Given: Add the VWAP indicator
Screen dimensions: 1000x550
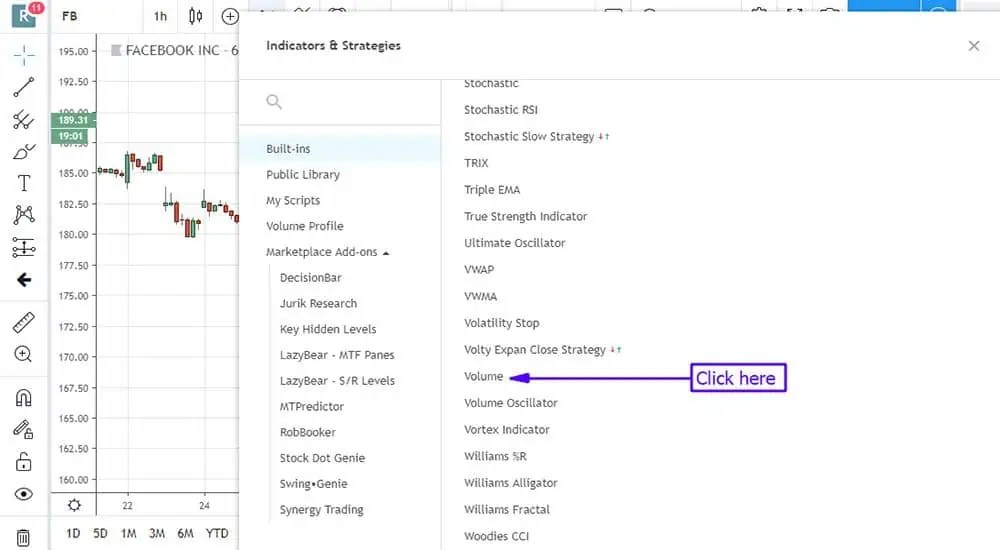Looking at the screenshot, I should tap(479, 270).
